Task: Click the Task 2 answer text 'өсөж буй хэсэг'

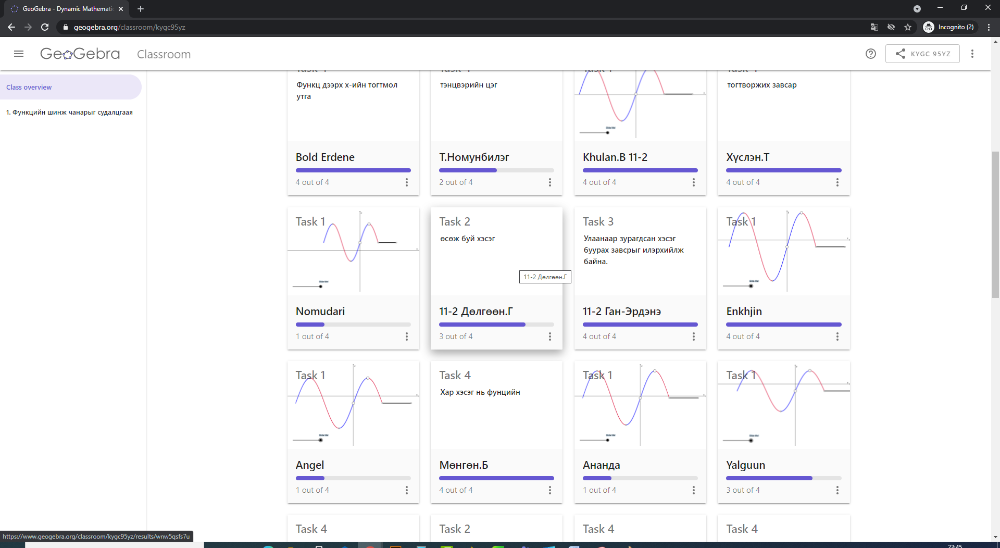Action: 467,239
